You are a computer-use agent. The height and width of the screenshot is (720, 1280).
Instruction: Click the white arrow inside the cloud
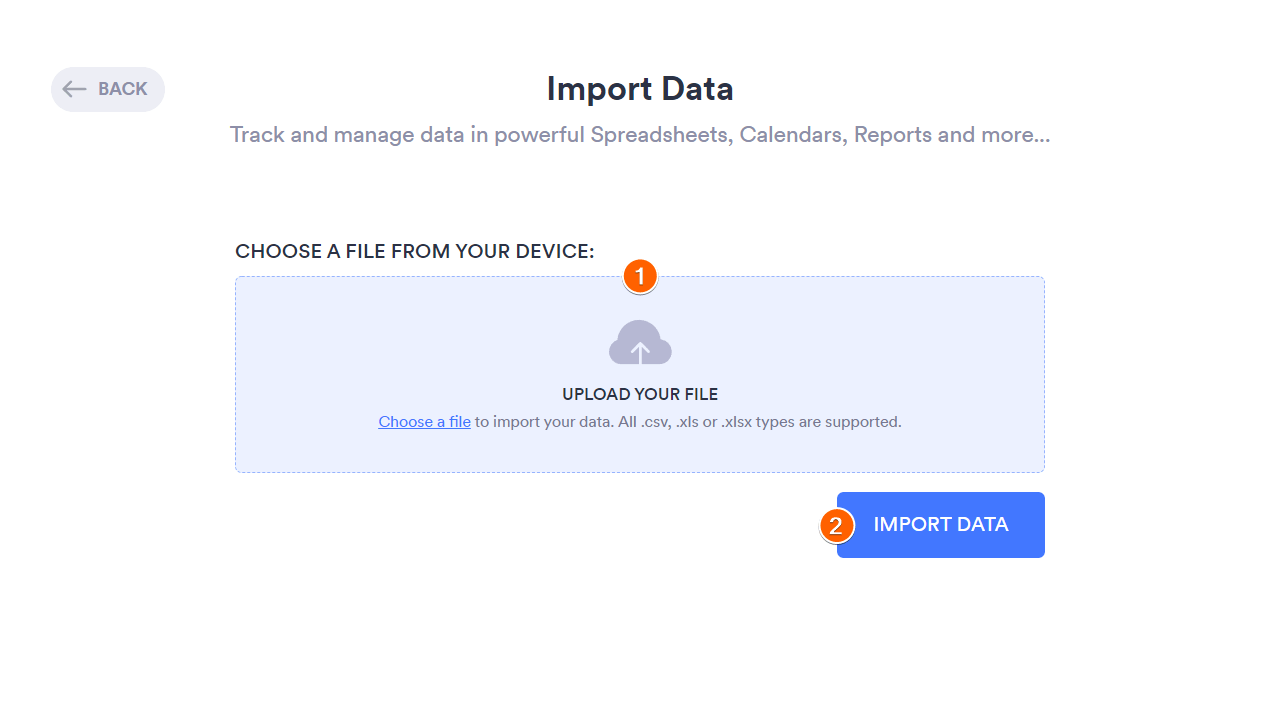click(x=640, y=351)
